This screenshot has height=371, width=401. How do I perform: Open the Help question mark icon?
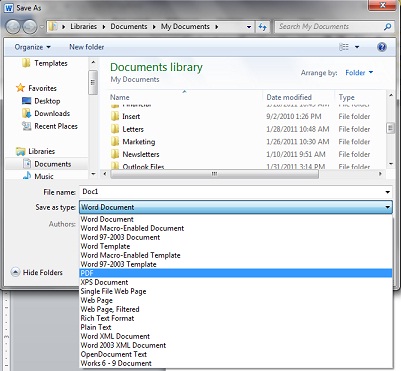point(382,47)
